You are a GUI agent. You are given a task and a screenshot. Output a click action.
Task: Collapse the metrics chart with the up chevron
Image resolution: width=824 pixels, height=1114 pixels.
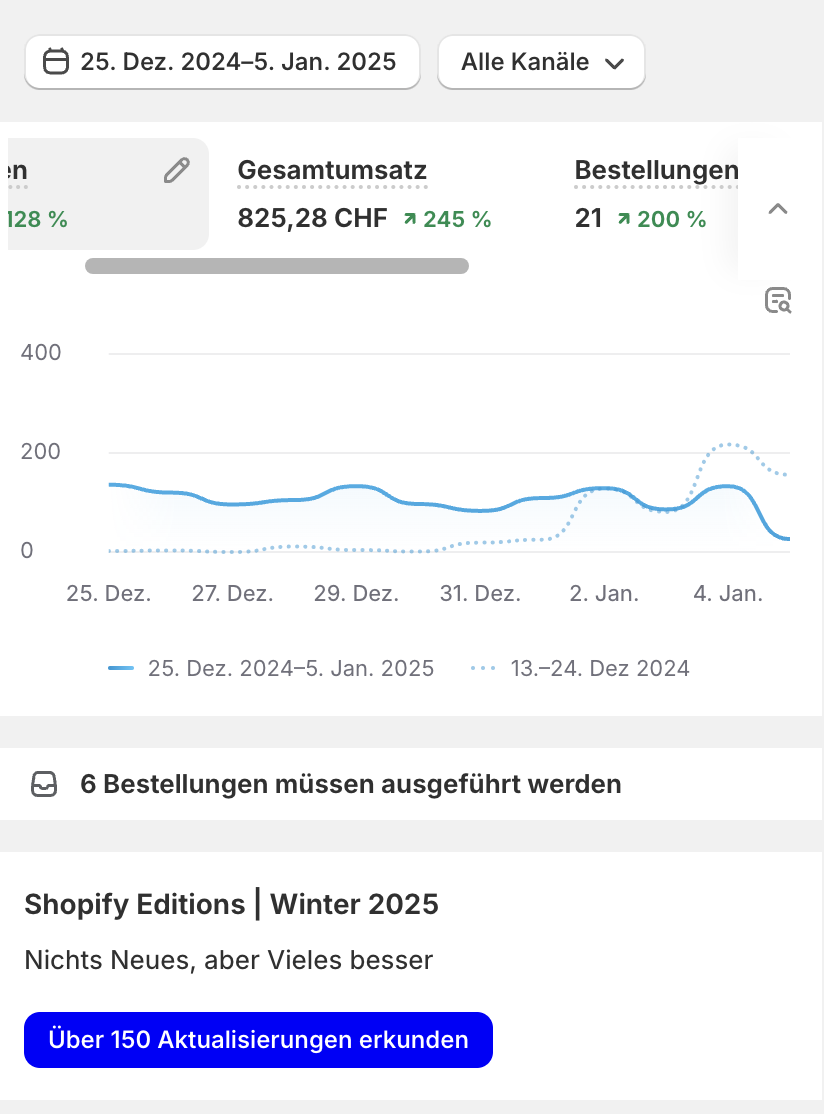pyautogui.click(x=777, y=209)
